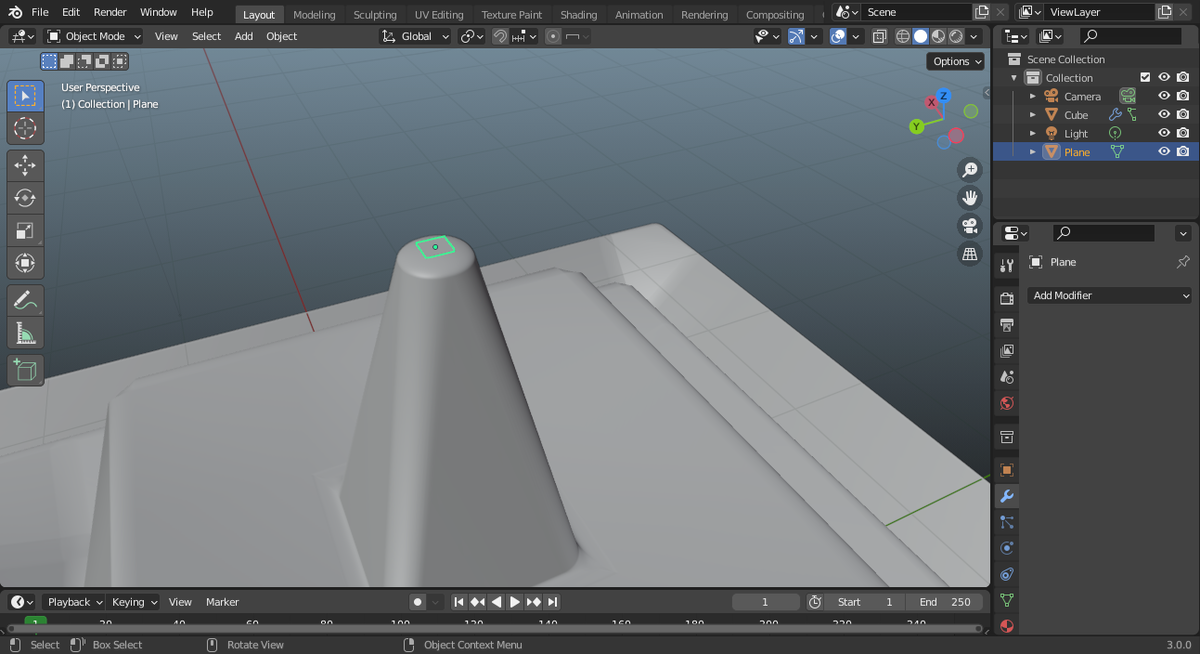Open the viewport Options dropdown
Viewport: 1200px width, 654px height.
click(957, 61)
